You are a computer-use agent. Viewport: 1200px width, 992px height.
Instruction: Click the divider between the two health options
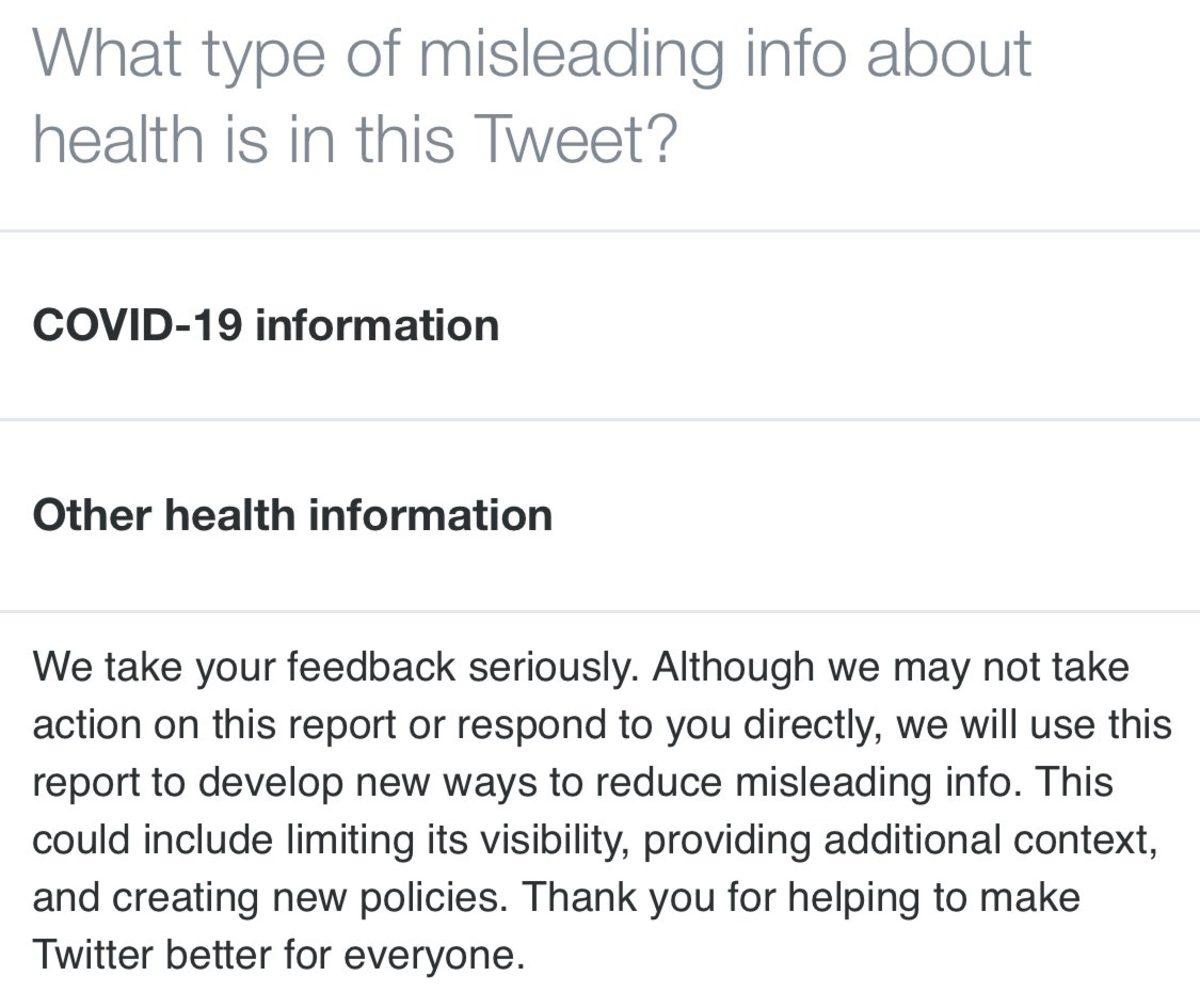600,420
